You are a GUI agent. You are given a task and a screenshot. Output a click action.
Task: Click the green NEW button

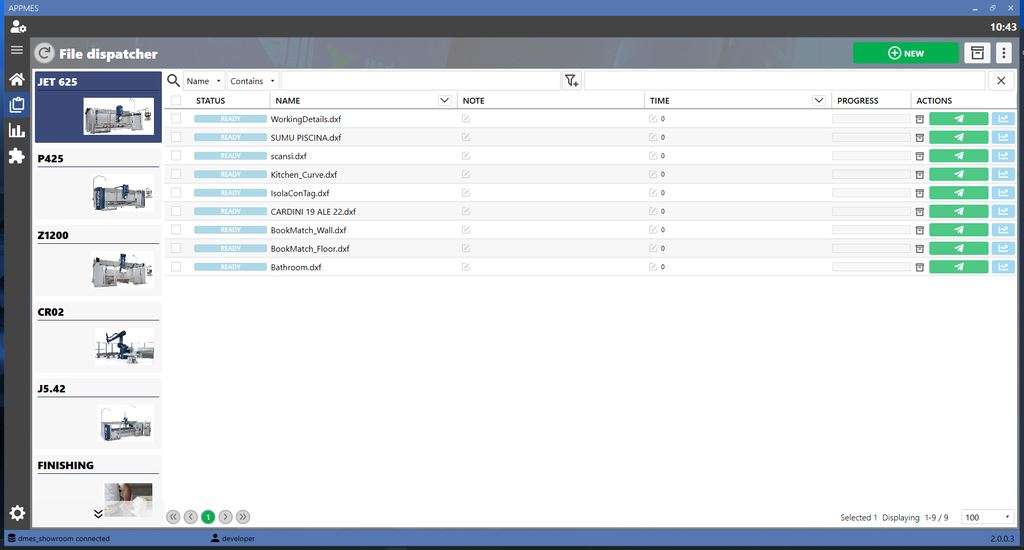[905, 53]
